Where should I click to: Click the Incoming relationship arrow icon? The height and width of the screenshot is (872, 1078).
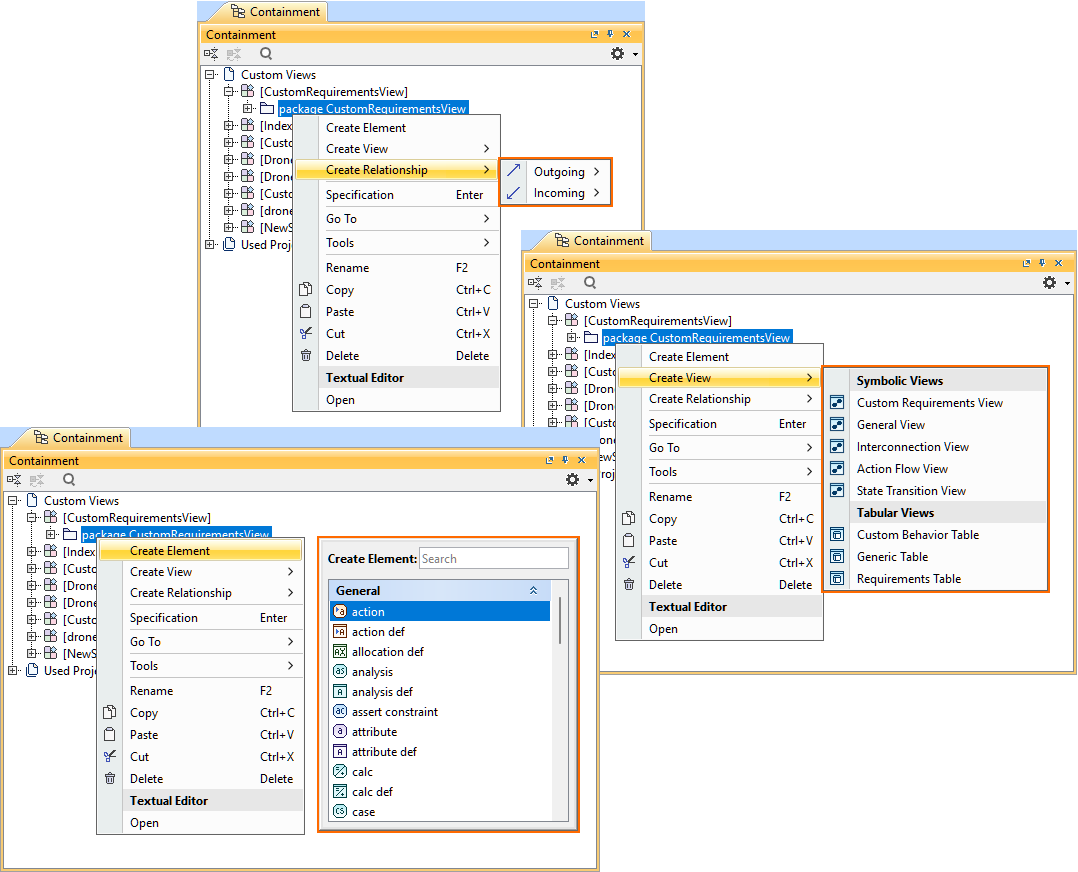pos(514,193)
